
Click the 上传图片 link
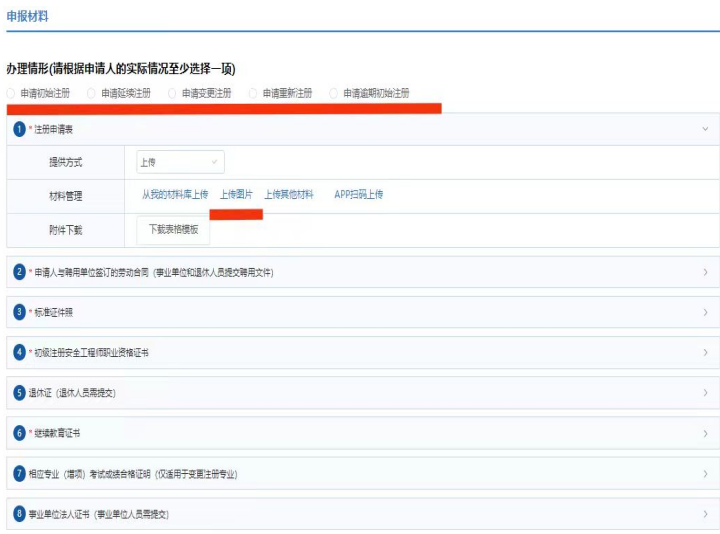point(236,195)
